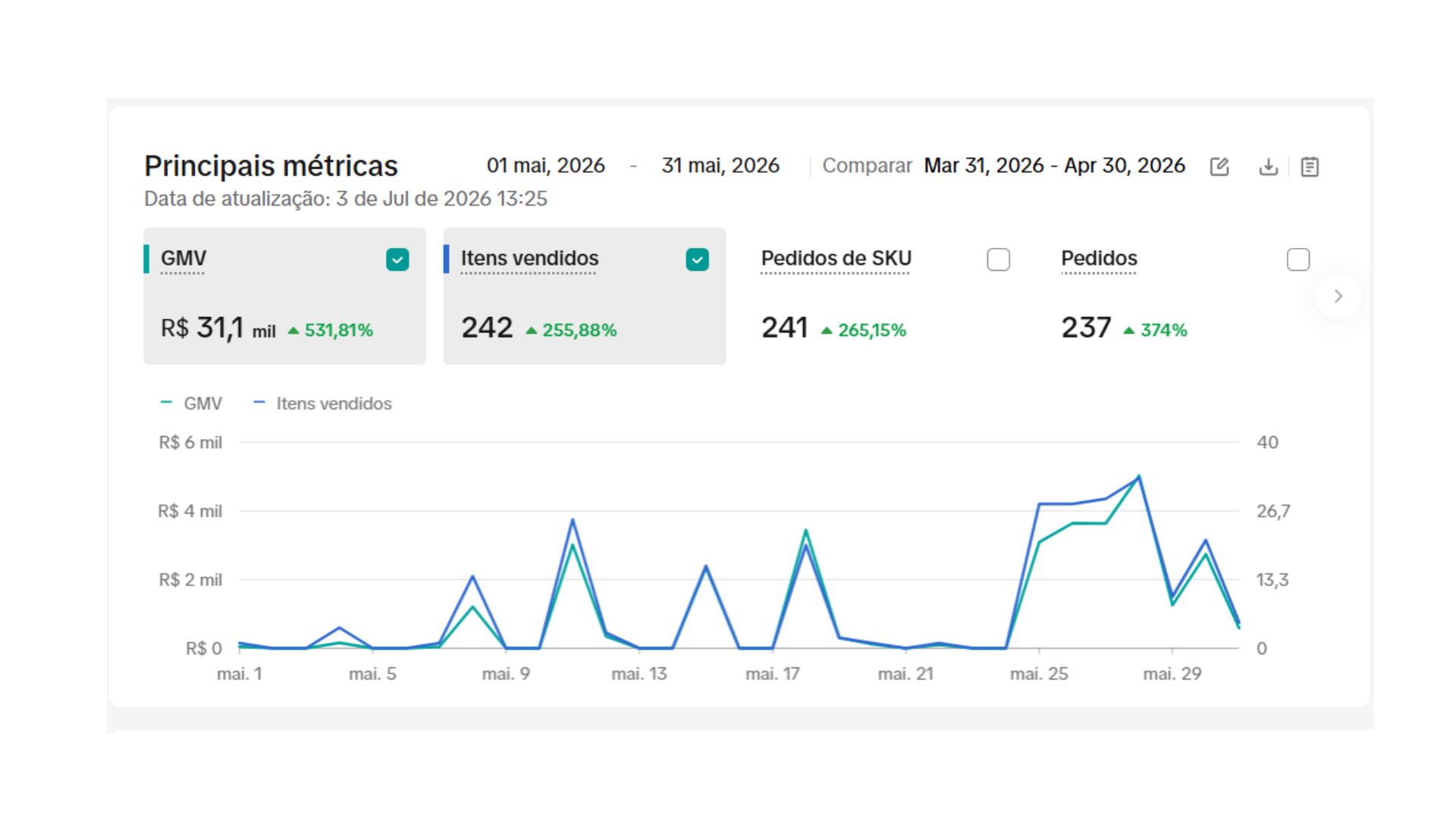1456x819 pixels.
Task: Click the 237 orders value
Action: (x=1086, y=328)
